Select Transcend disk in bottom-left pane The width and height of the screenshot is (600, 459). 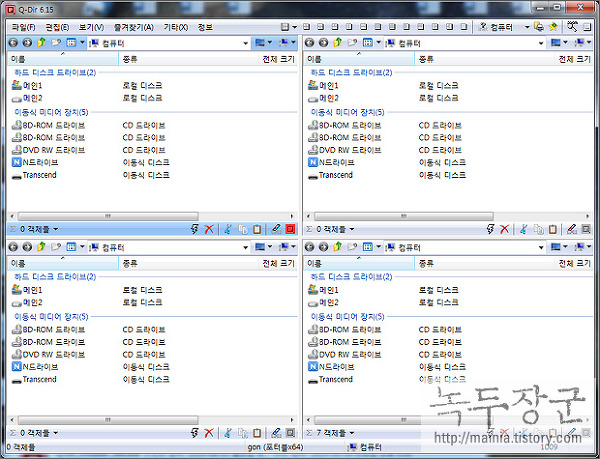click(x=34, y=379)
